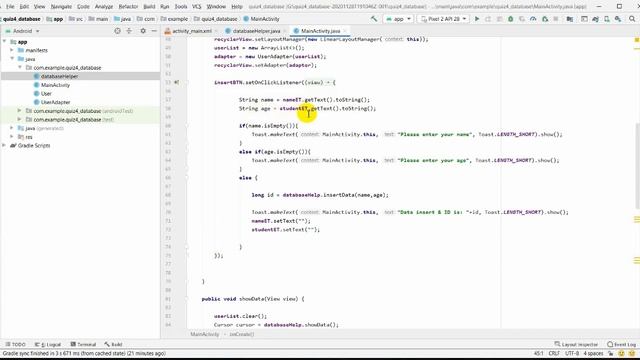This screenshot has width=640, height=360.
Task: Switch to the databaseHelper.java tab
Action: [x=256, y=31]
